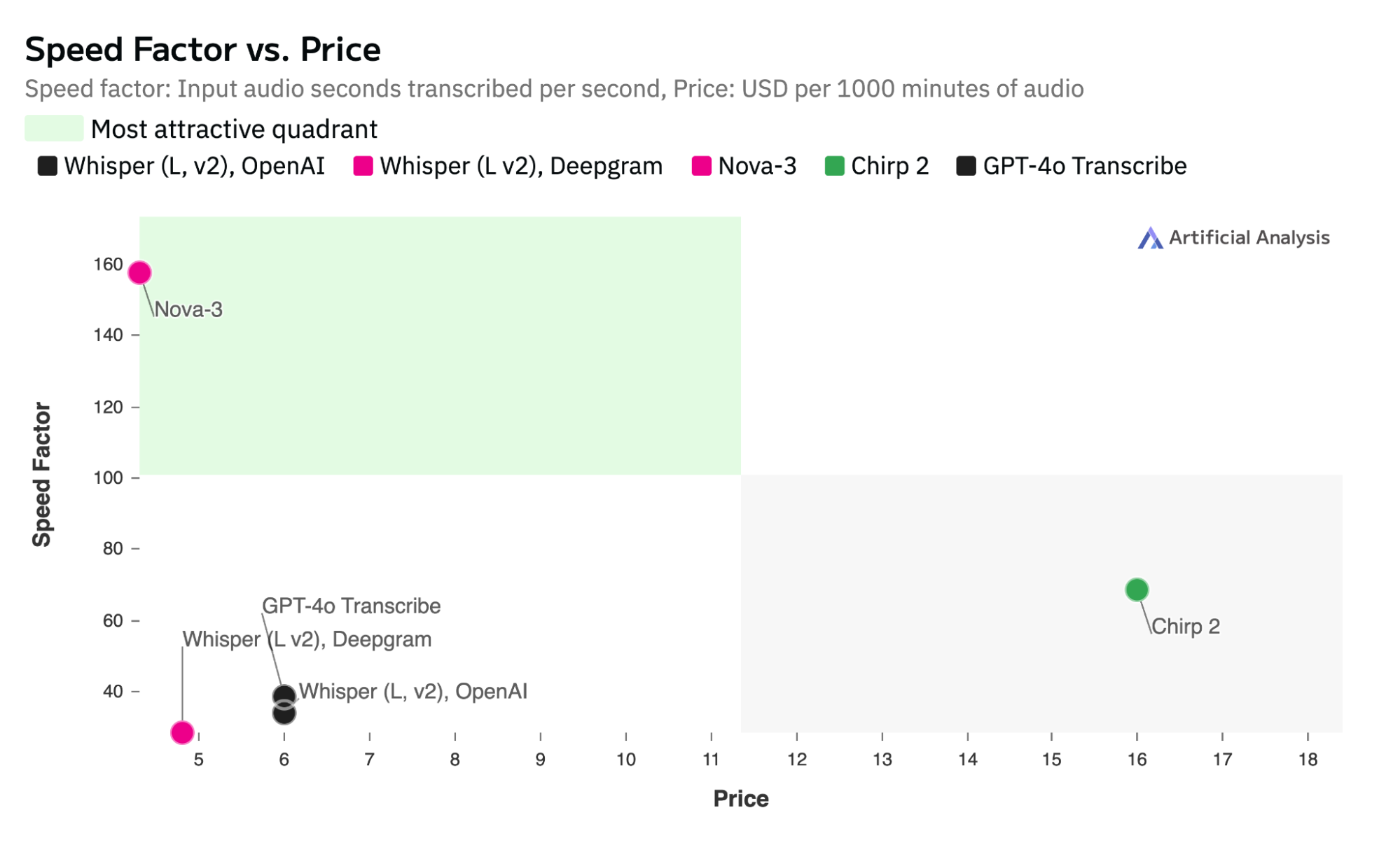The width and height of the screenshot is (1400, 843).
Task: Toggle GPT-4o Transcribe legend square
Action: click(x=966, y=166)
